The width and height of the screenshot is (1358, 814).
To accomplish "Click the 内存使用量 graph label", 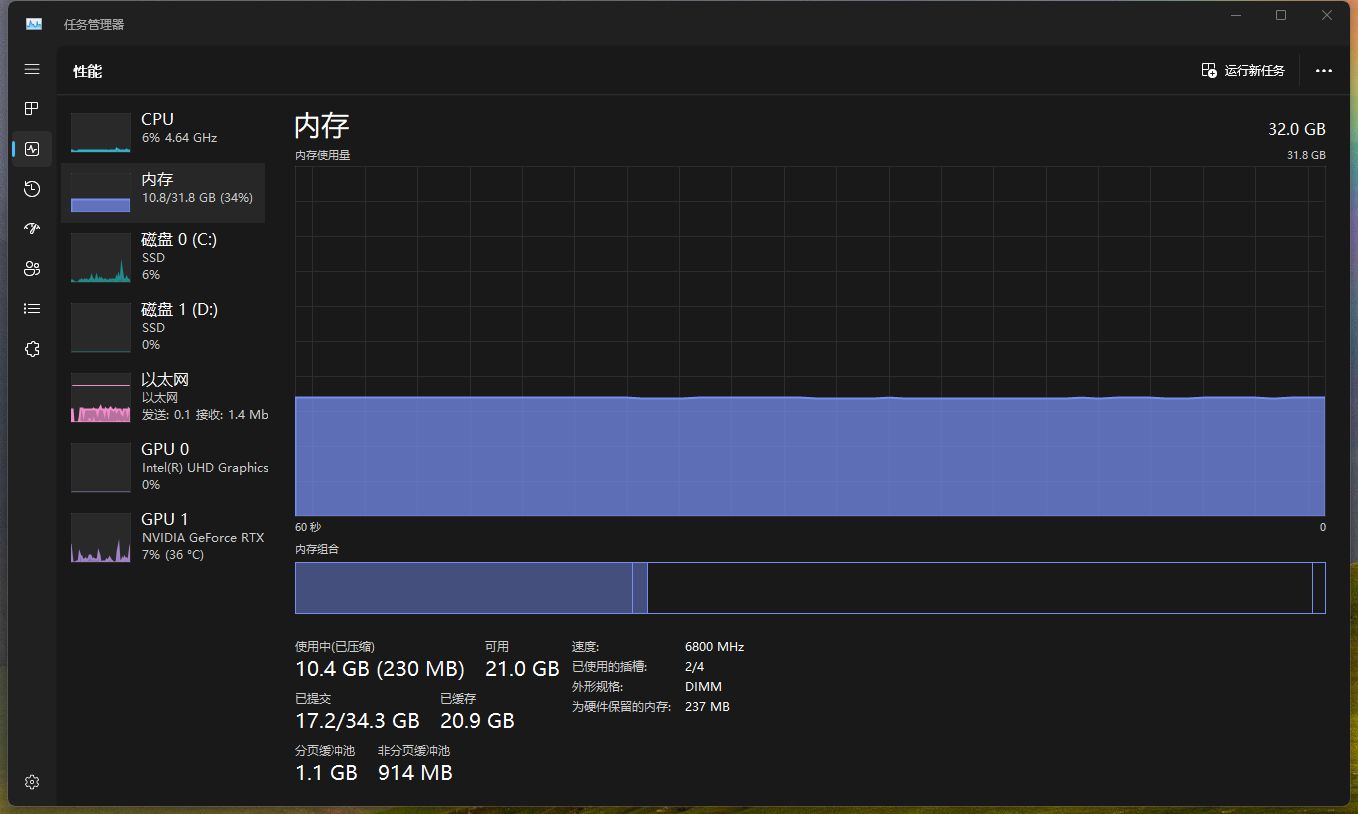I will click(x=322, y=155).
